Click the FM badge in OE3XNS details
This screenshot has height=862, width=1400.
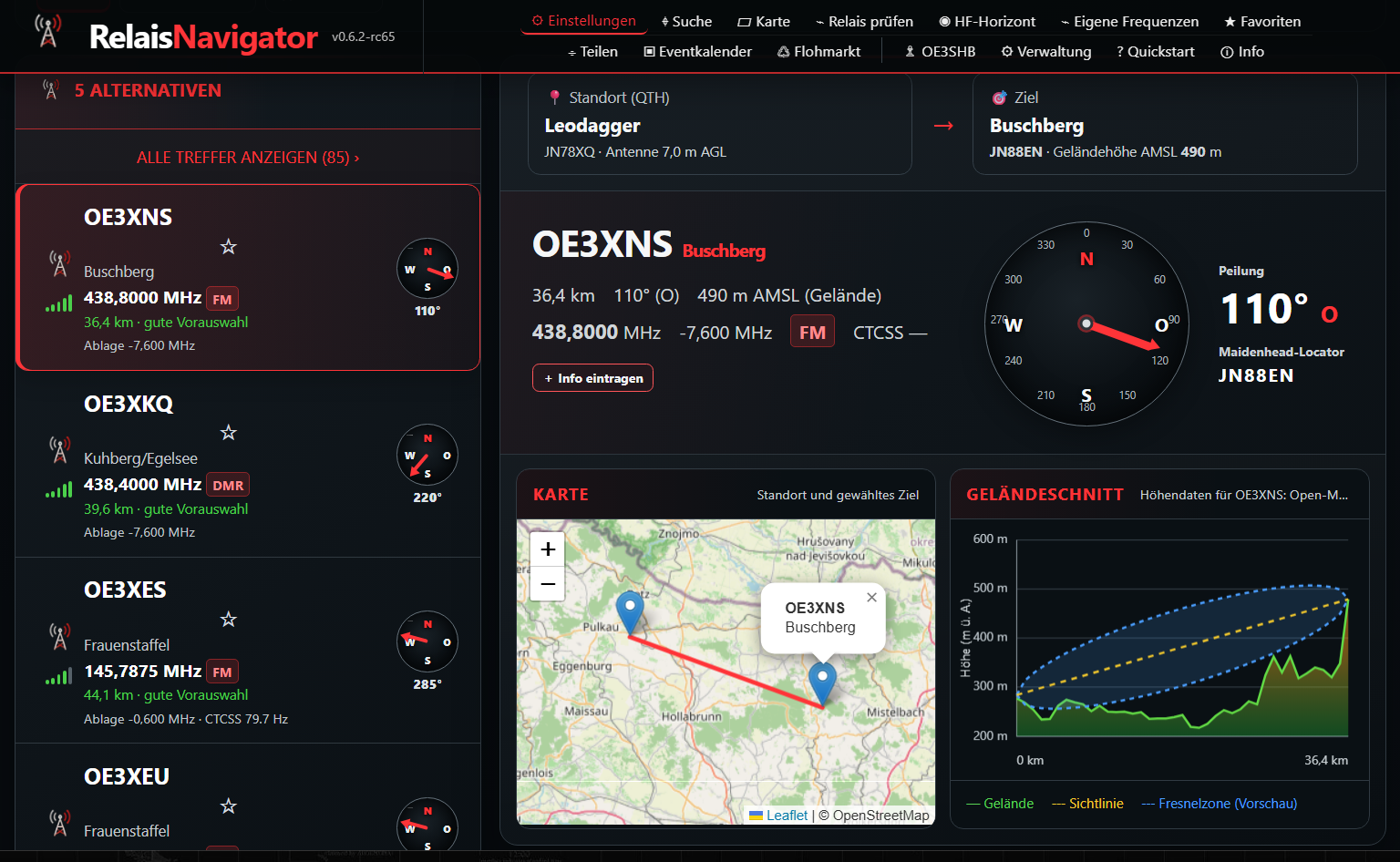coord(812,332)
